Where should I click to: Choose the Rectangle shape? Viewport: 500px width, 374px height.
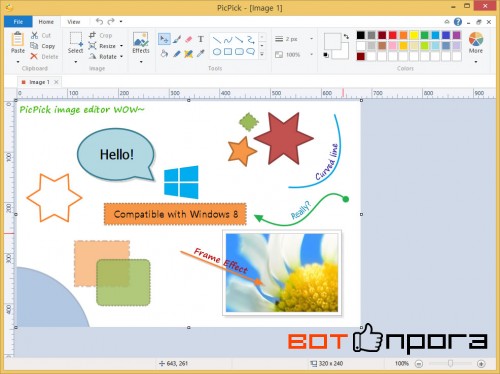pos(228,52)
